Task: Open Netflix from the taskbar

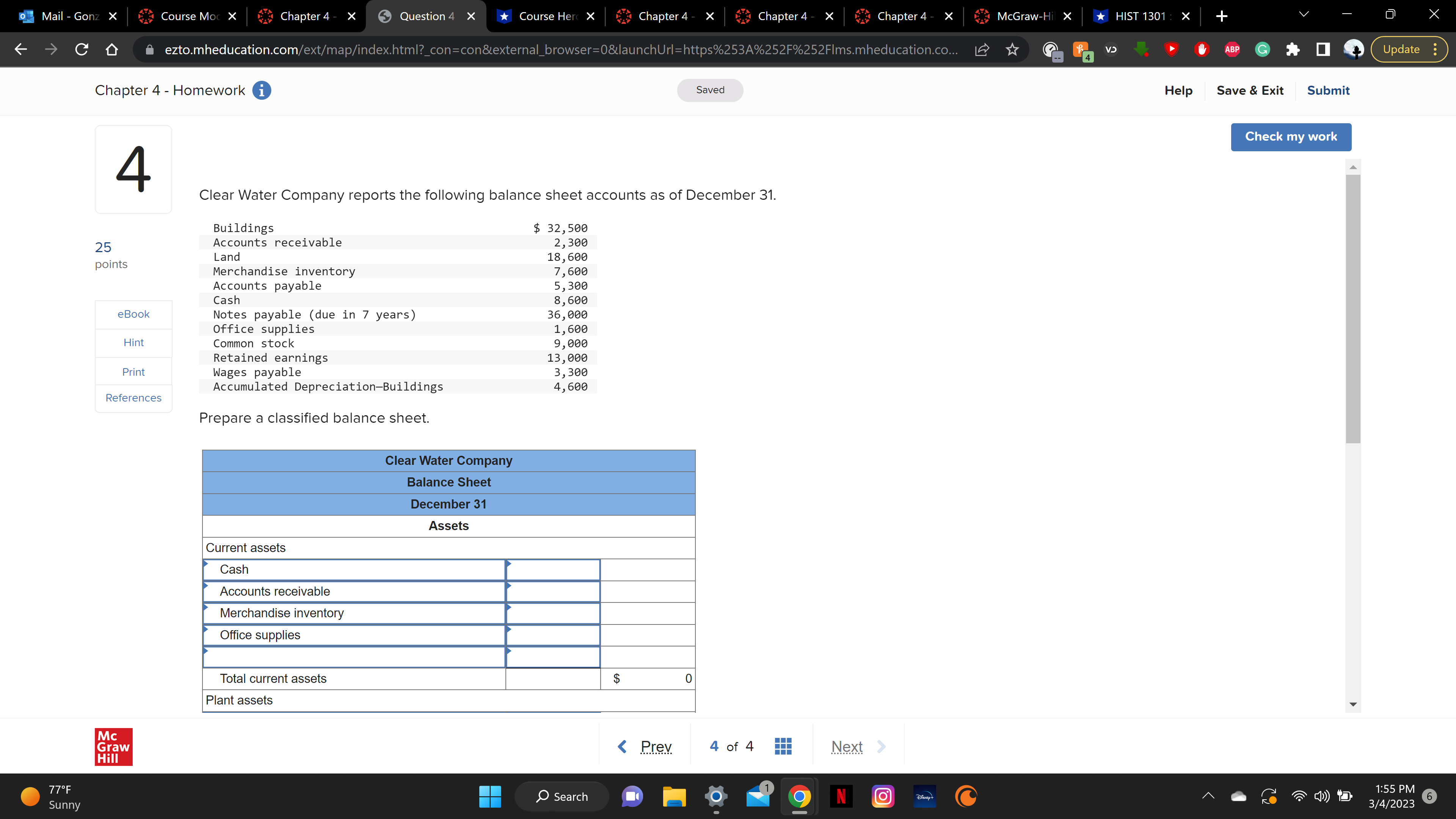Action: point(841,796)
